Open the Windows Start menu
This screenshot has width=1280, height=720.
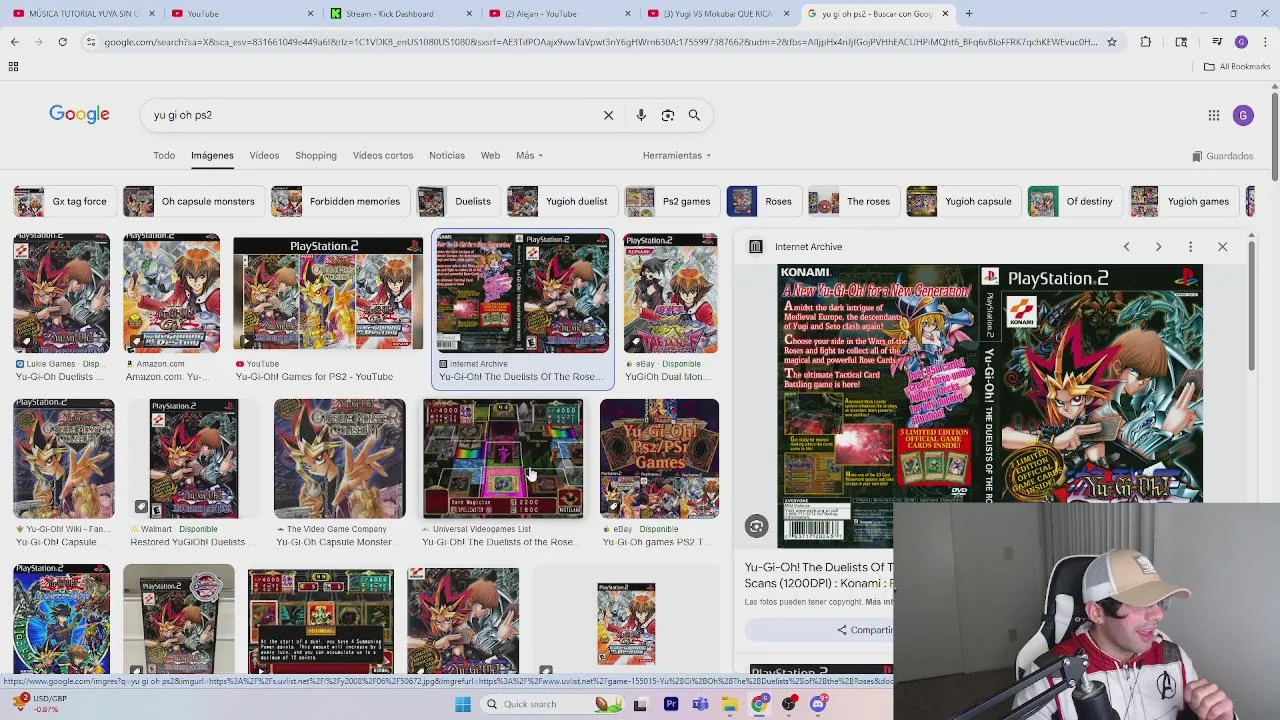pos(463,704)
